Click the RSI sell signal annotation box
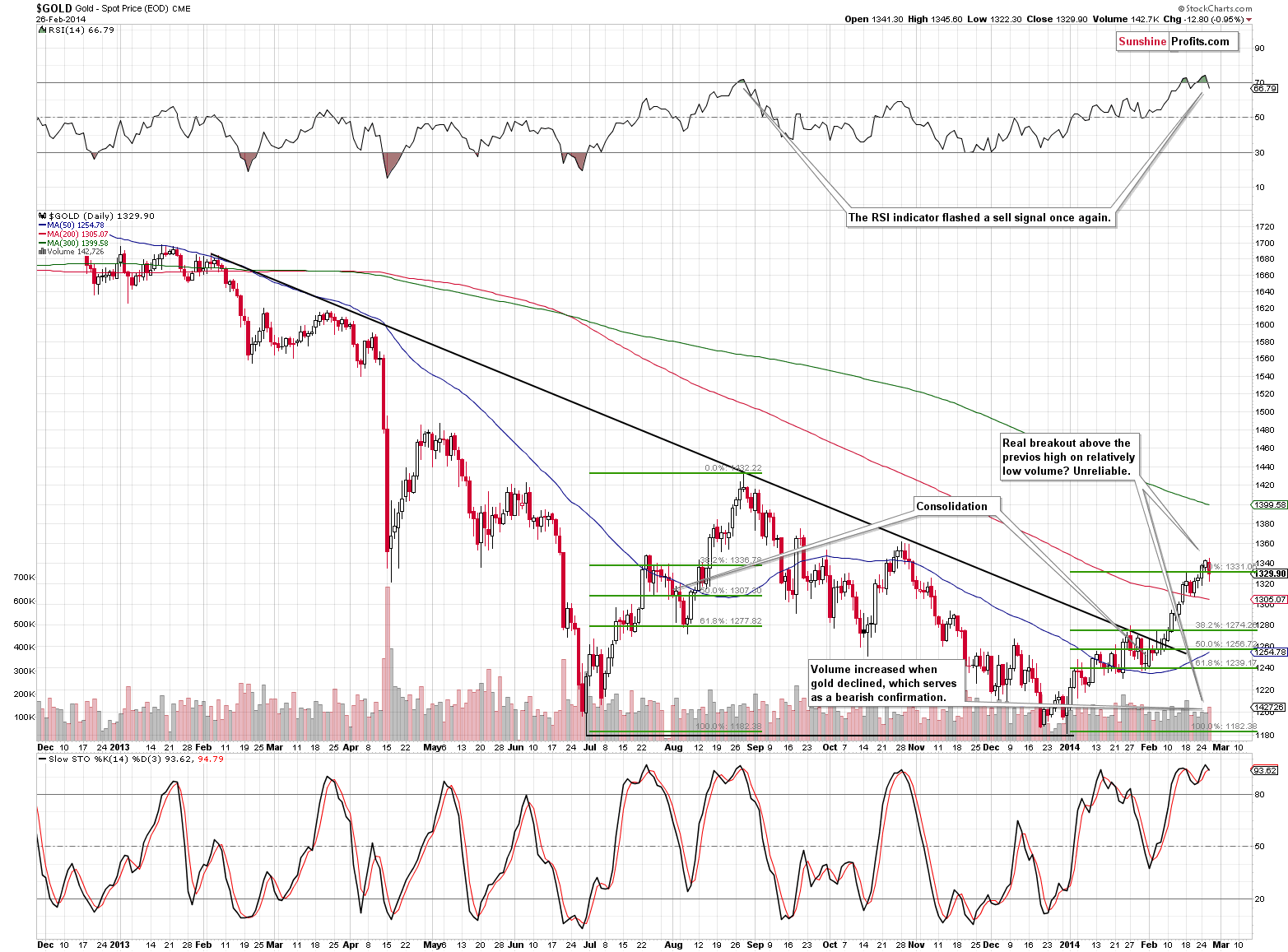Screen dimensions: 1288x952 click(979, 218)
